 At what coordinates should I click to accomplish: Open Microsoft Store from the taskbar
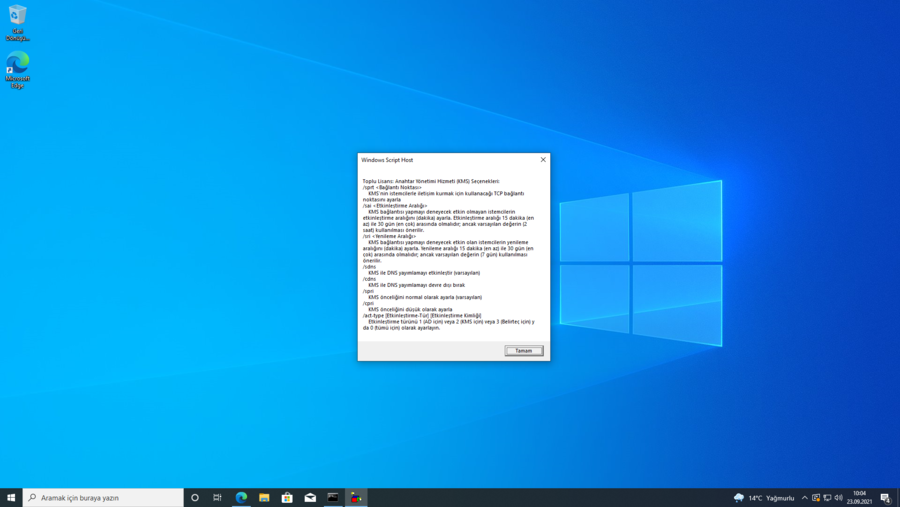[287, 497]
